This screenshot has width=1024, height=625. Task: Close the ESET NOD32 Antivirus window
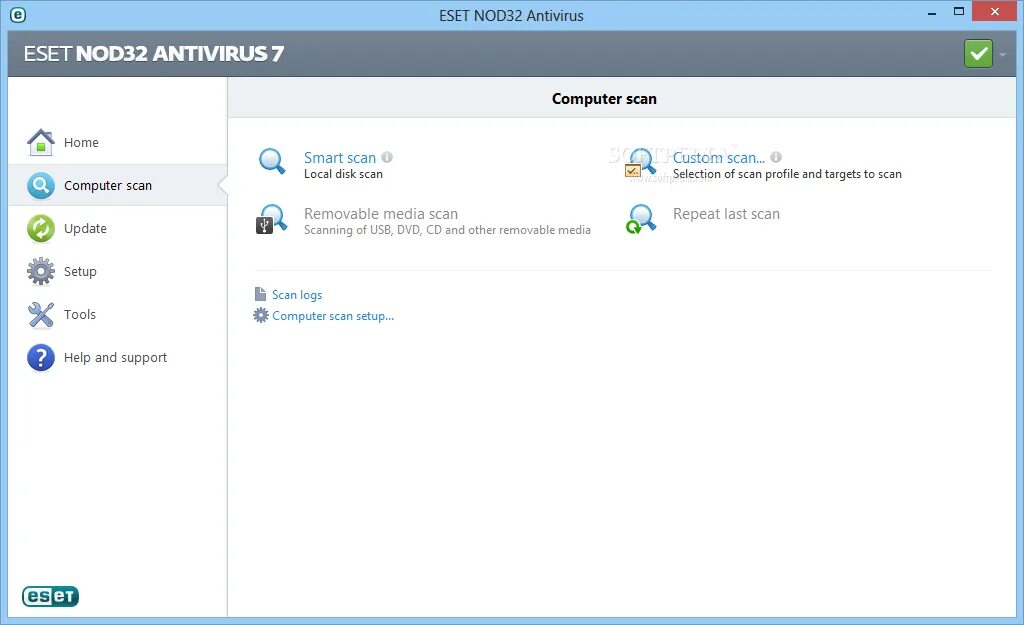[x=995, y=11]
